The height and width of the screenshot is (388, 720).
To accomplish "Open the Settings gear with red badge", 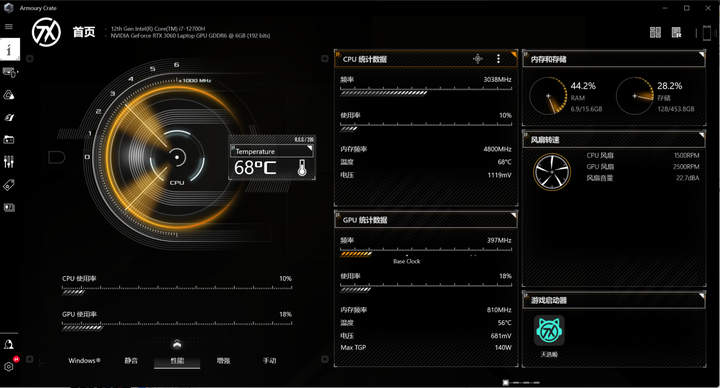I will [x=9, y=366].
